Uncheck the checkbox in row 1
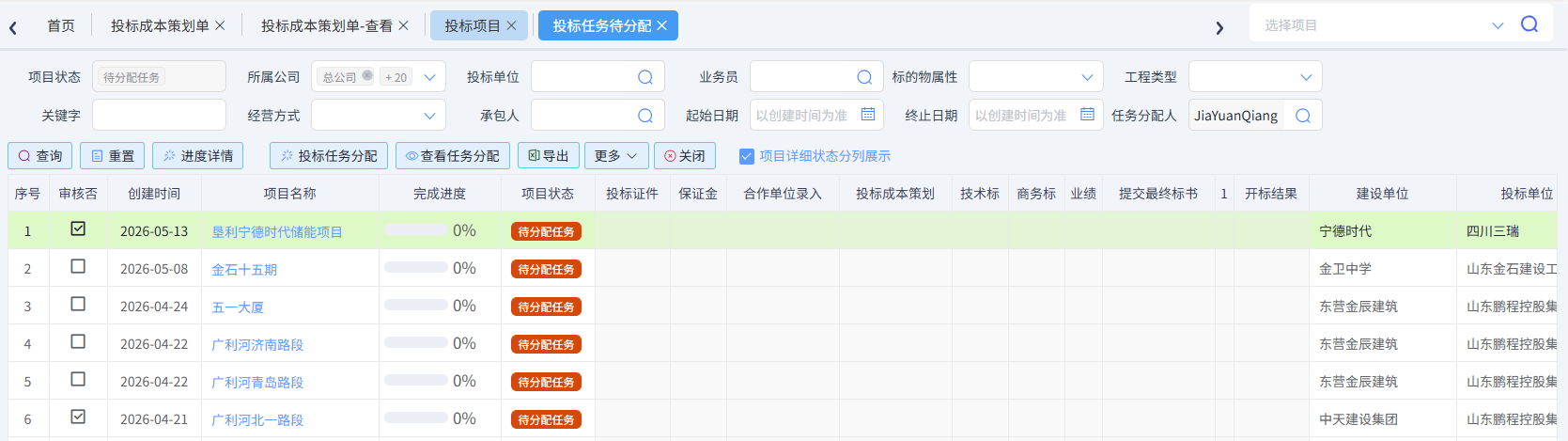 point(78,228)
